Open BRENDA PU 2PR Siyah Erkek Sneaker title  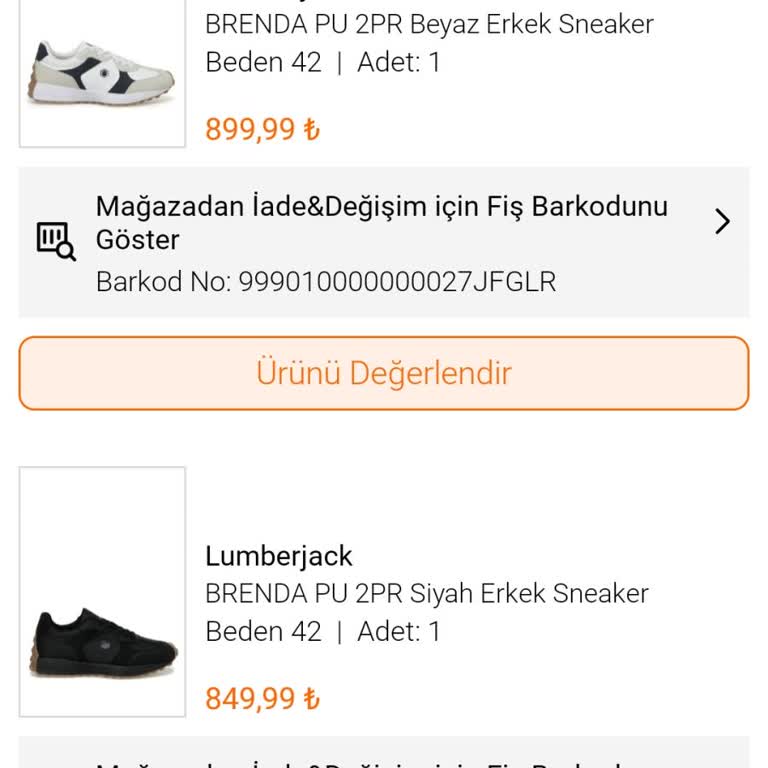click(x=427, y=594)
